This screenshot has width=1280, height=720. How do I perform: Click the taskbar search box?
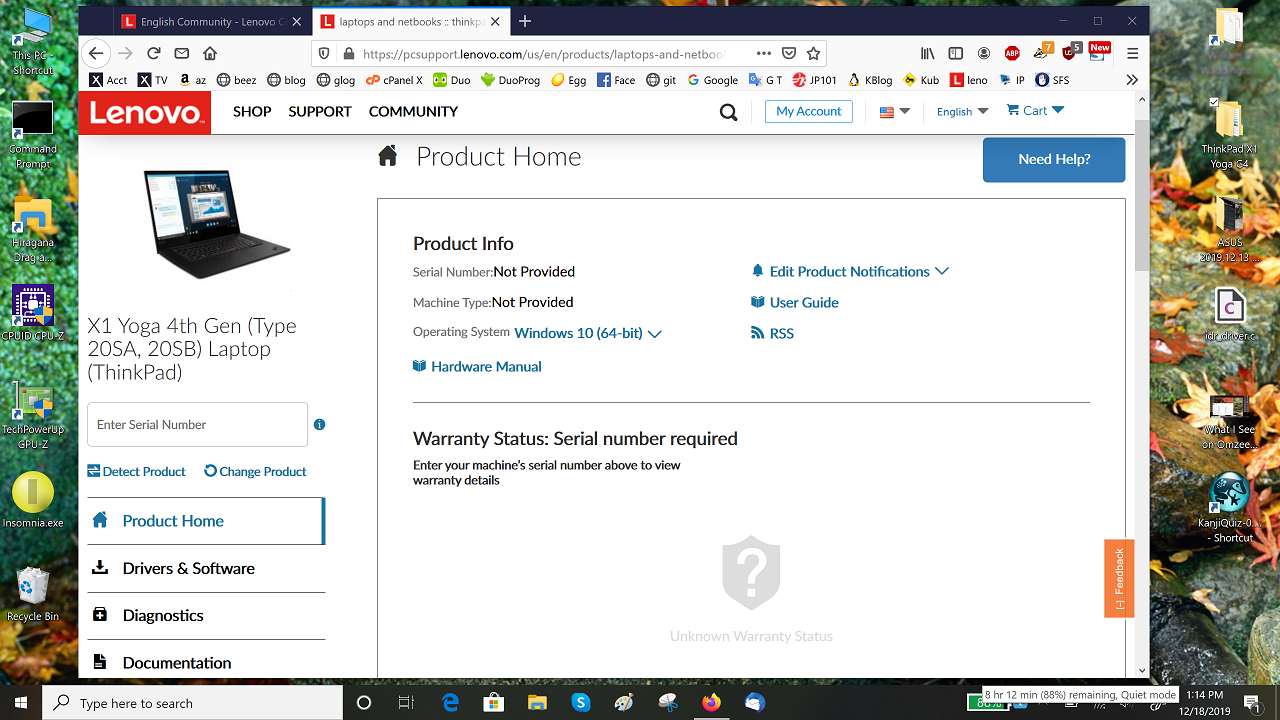193,702
